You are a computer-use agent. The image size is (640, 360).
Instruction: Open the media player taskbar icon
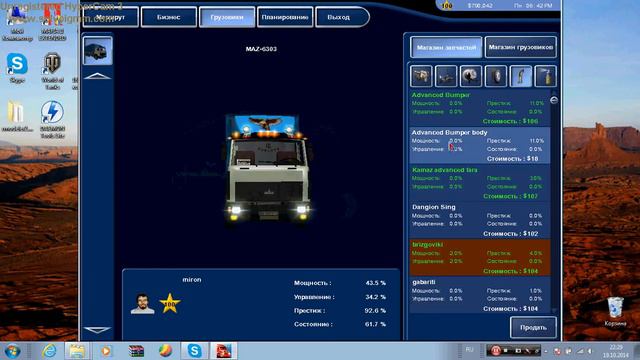(106, 351)
